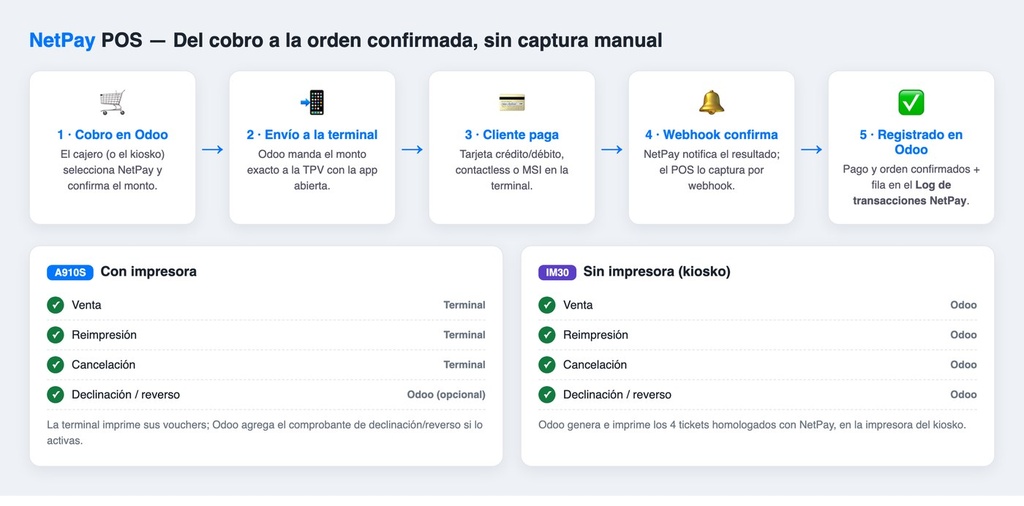Click check beside Declinación / reverso in IM30 card
The width and height of the screenshot is (1024, 506).
click(547, 394)
